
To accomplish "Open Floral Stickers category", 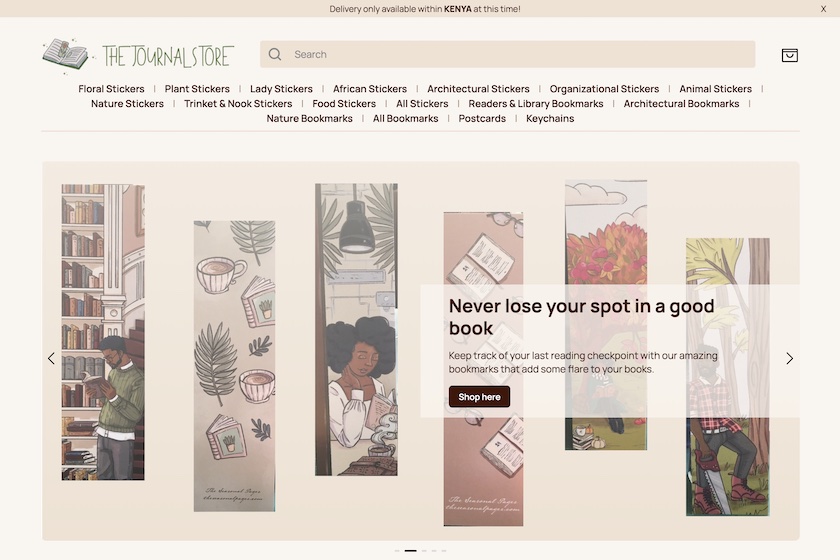I will point(111,89).
